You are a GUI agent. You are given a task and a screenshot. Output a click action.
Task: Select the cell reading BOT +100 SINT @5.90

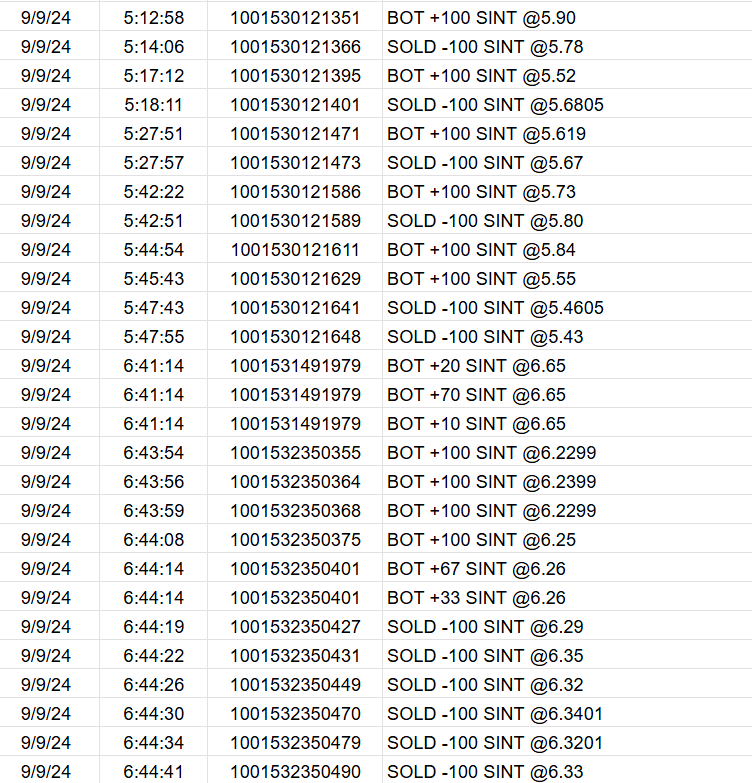(x=481, y=18)
